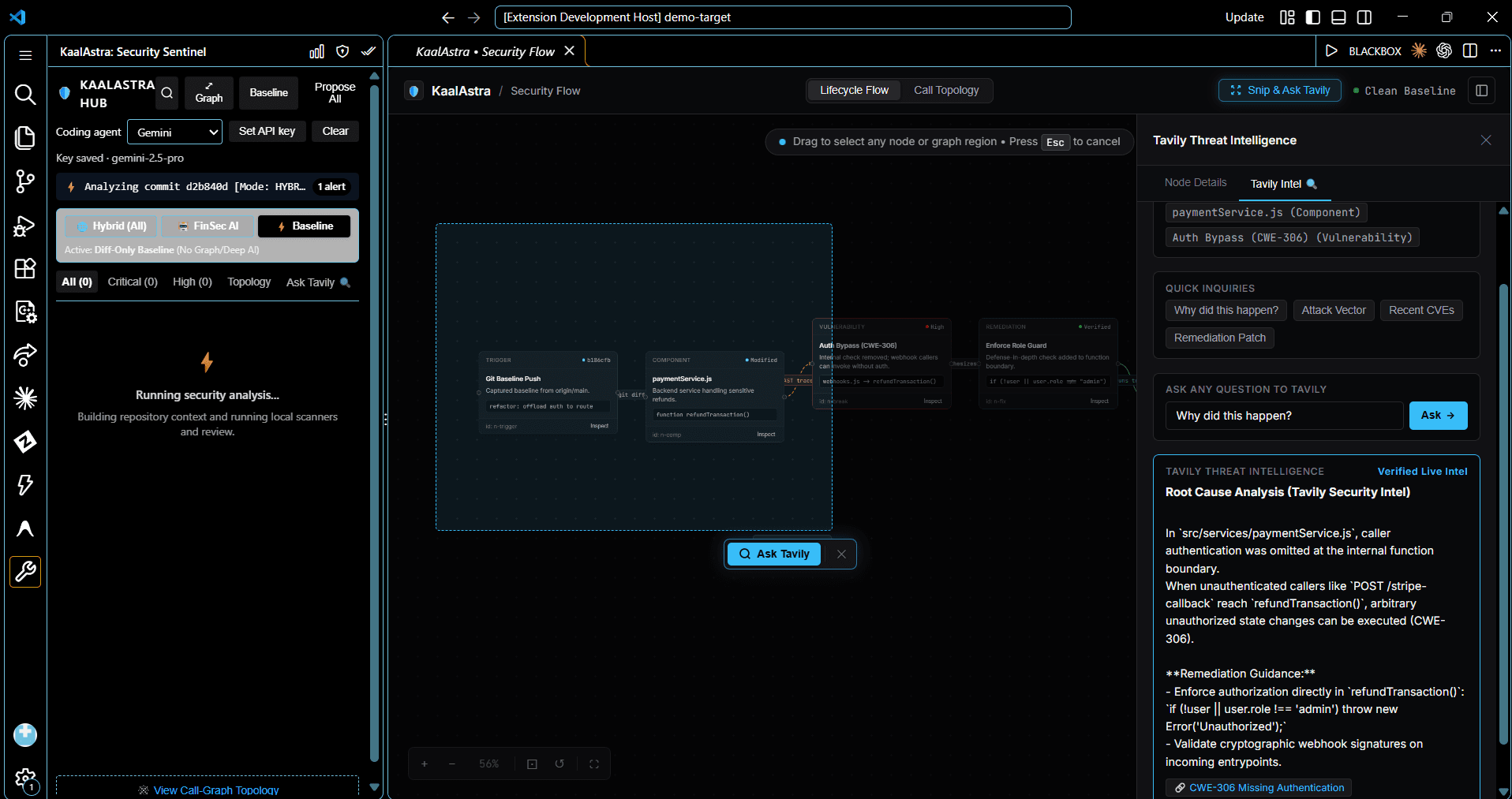Toggle the bottom panel layout icon in title bar
1512x799 pixels.
point(1338,17)
